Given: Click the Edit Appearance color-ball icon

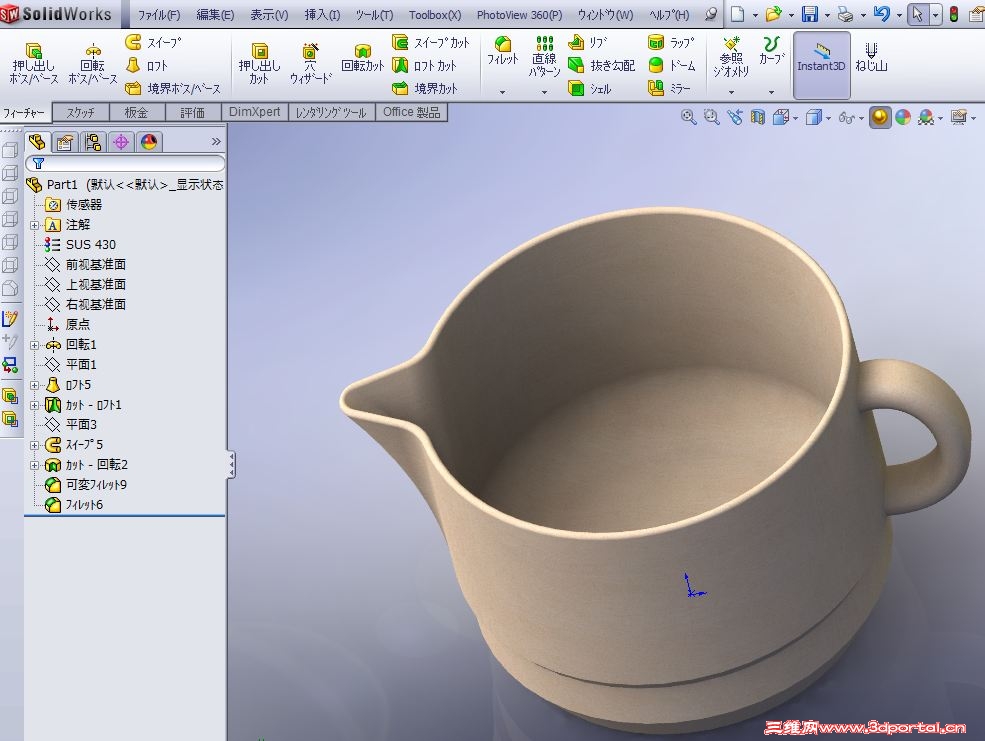Looking at the screenshot, I should [x=903, y=117].
